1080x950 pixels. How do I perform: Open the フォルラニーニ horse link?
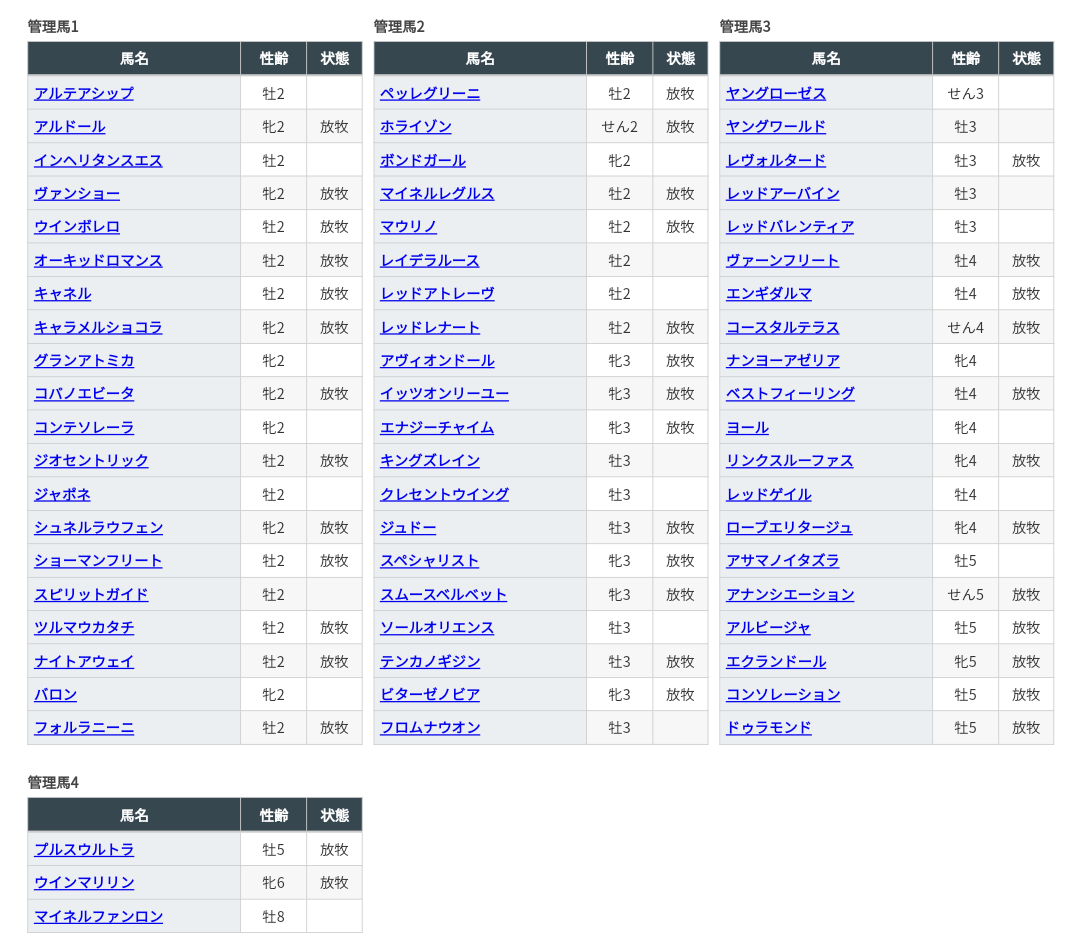pyautogui.click(x=84, y=727)
